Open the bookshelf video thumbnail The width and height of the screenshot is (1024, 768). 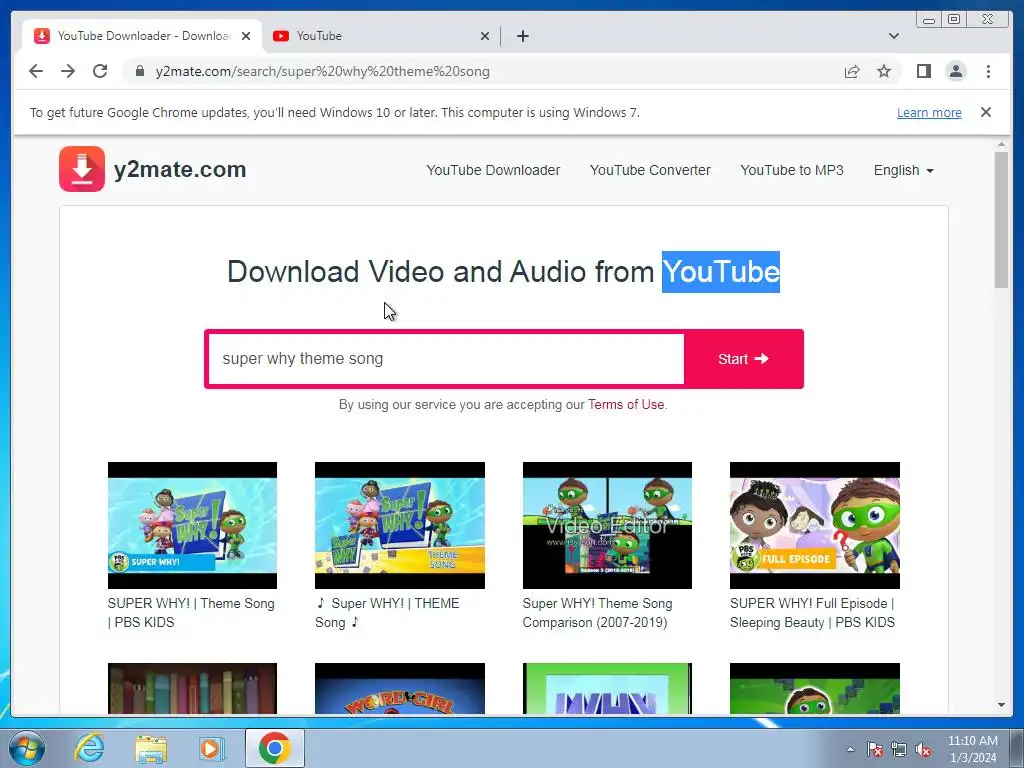coord(192,688)
